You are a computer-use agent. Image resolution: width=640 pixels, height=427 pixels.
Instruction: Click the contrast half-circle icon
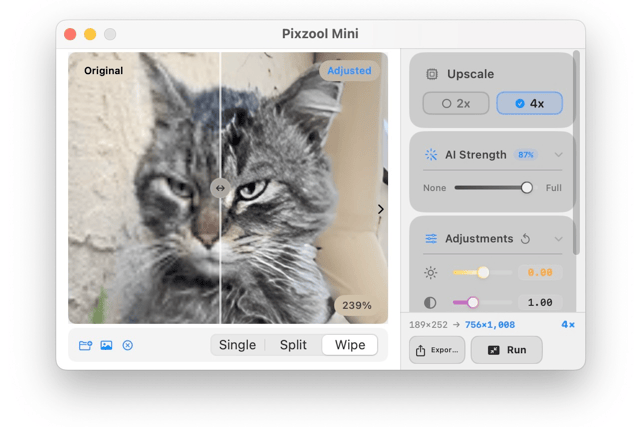click(x=431, y=302)
